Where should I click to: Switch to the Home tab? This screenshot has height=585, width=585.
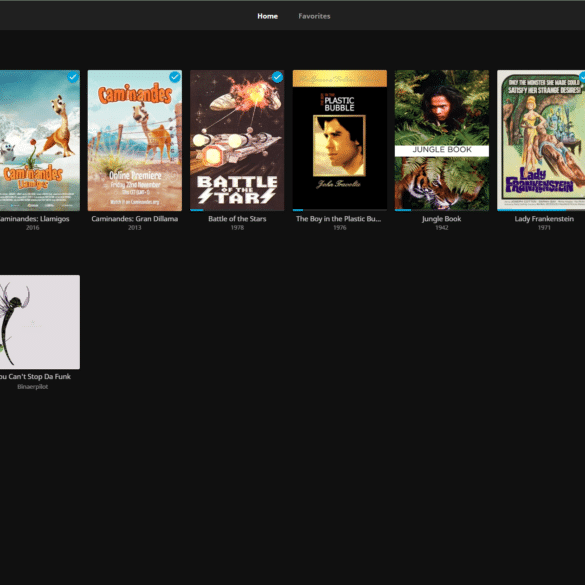pos(267,16)
